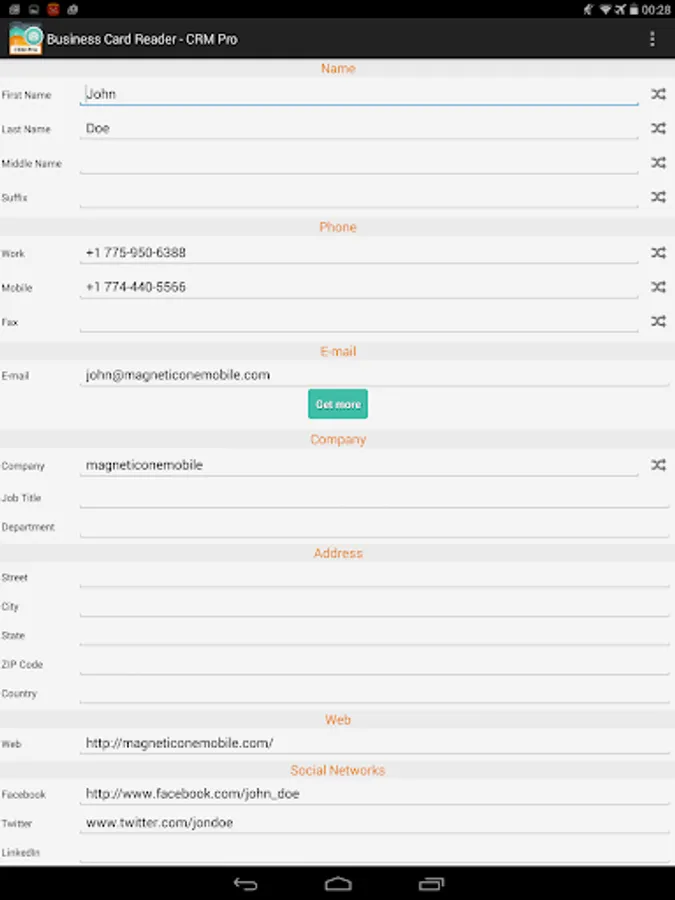Edit the Last Name field containing Doe
The image size is (675, 900).
tap(359, 129)
